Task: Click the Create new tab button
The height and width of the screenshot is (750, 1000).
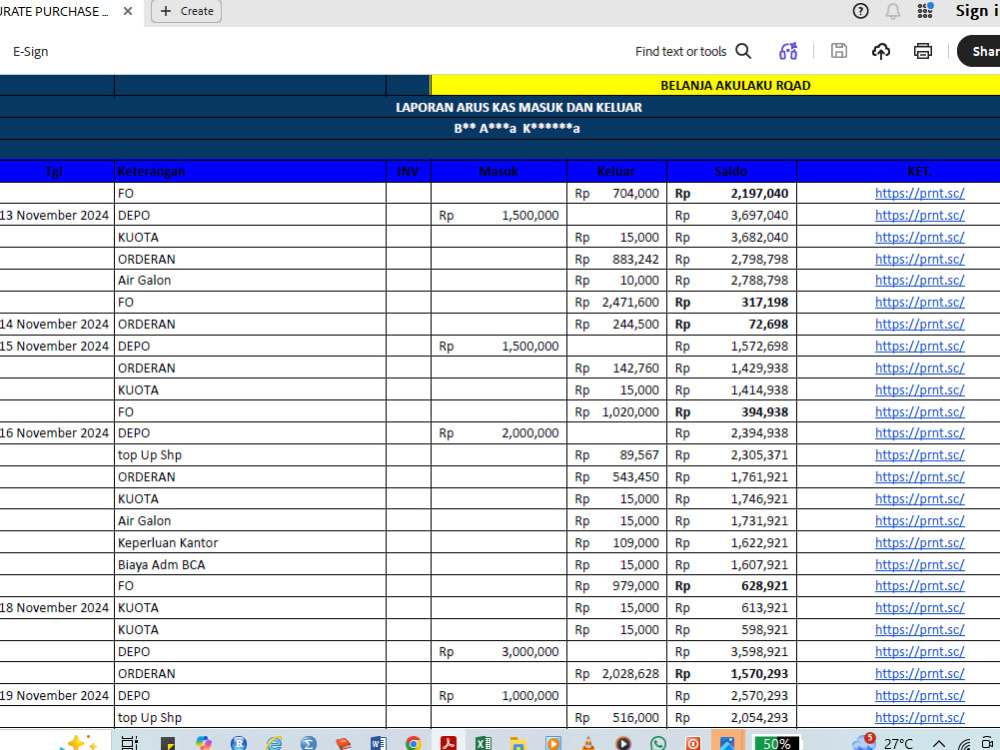Action: tap(186, 11)
